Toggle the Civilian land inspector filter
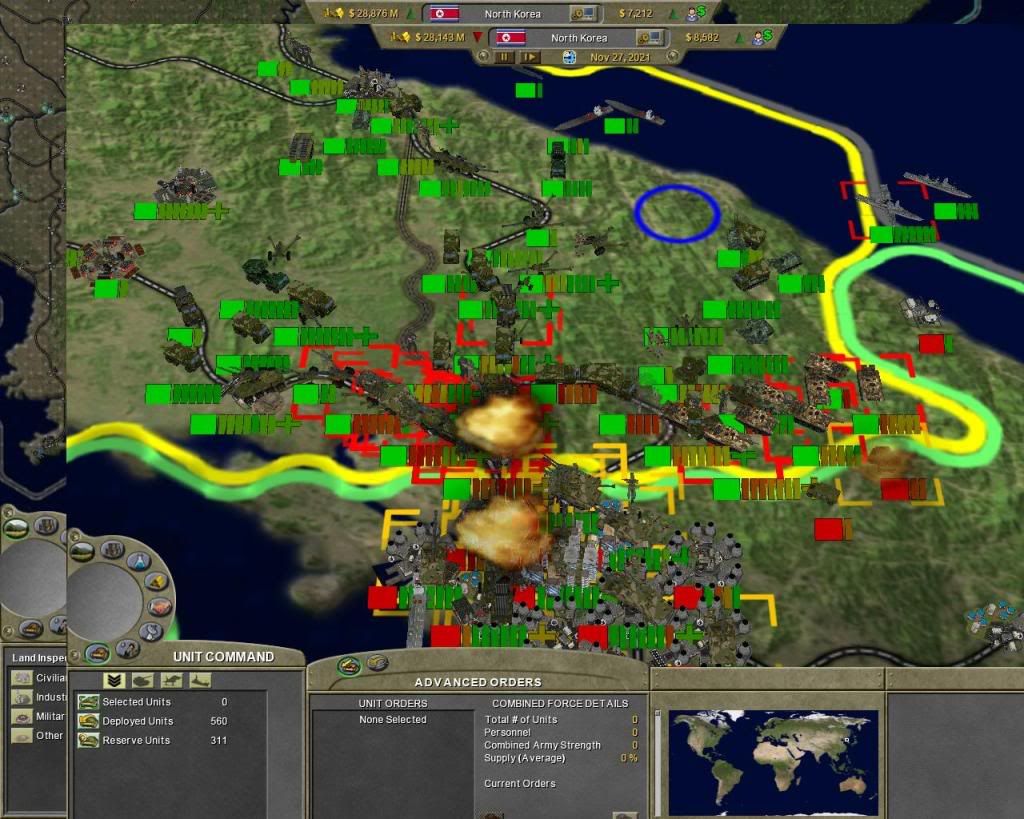 coord(22,677)
